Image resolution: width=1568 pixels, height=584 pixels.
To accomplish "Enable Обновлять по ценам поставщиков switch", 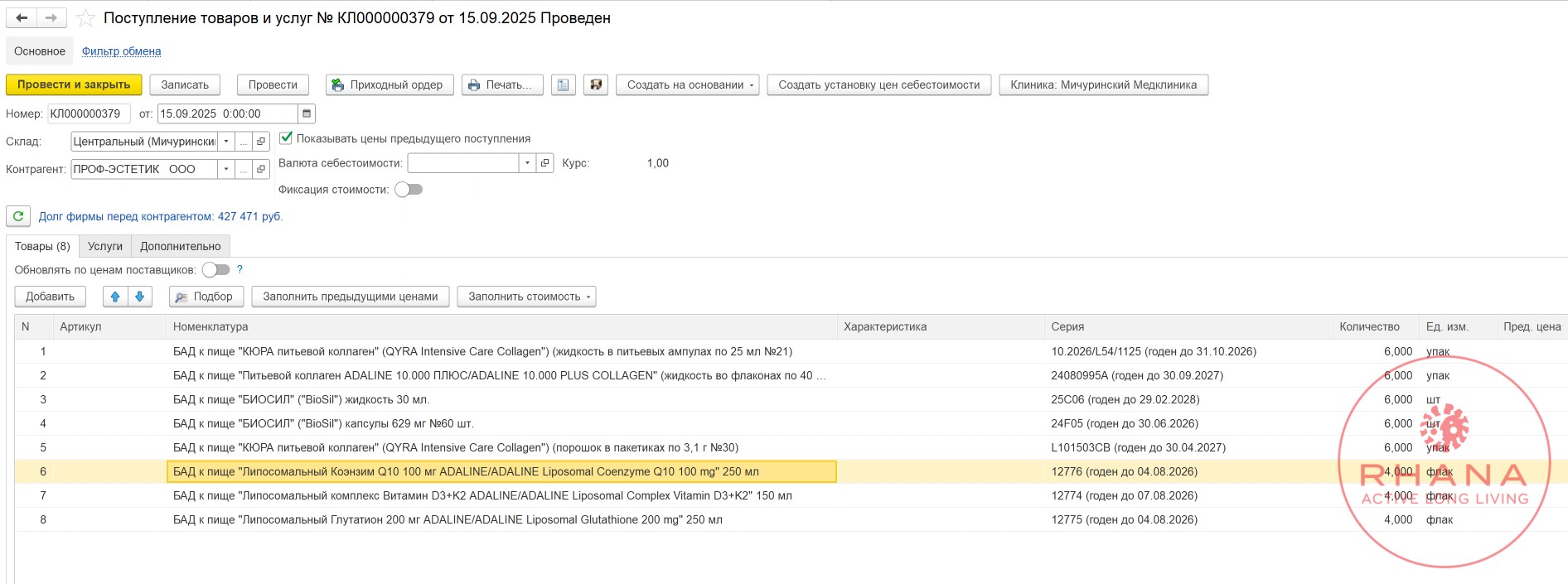I will click(x=215, y=270).
